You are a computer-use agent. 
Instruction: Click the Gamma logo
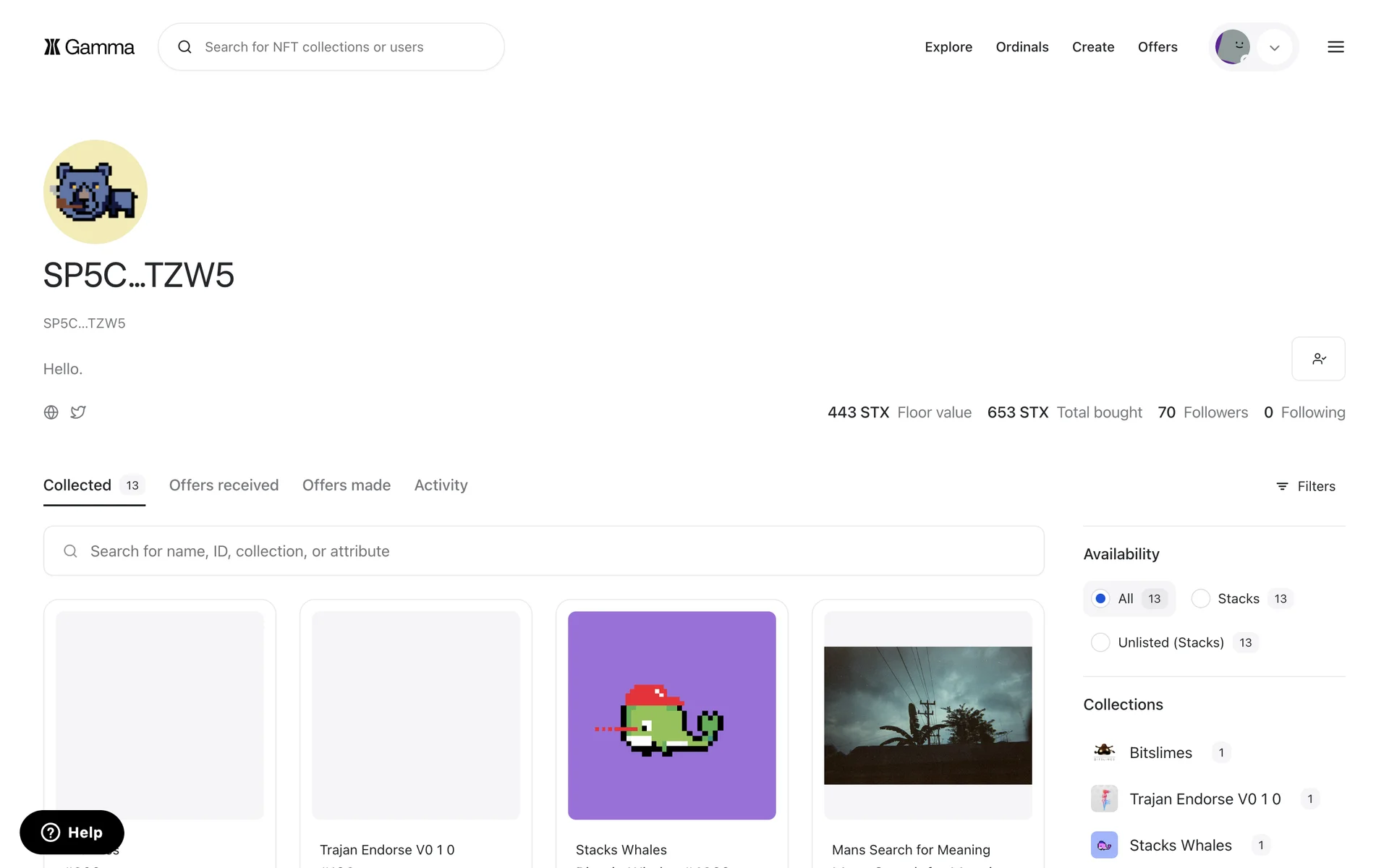pos(89,47)
